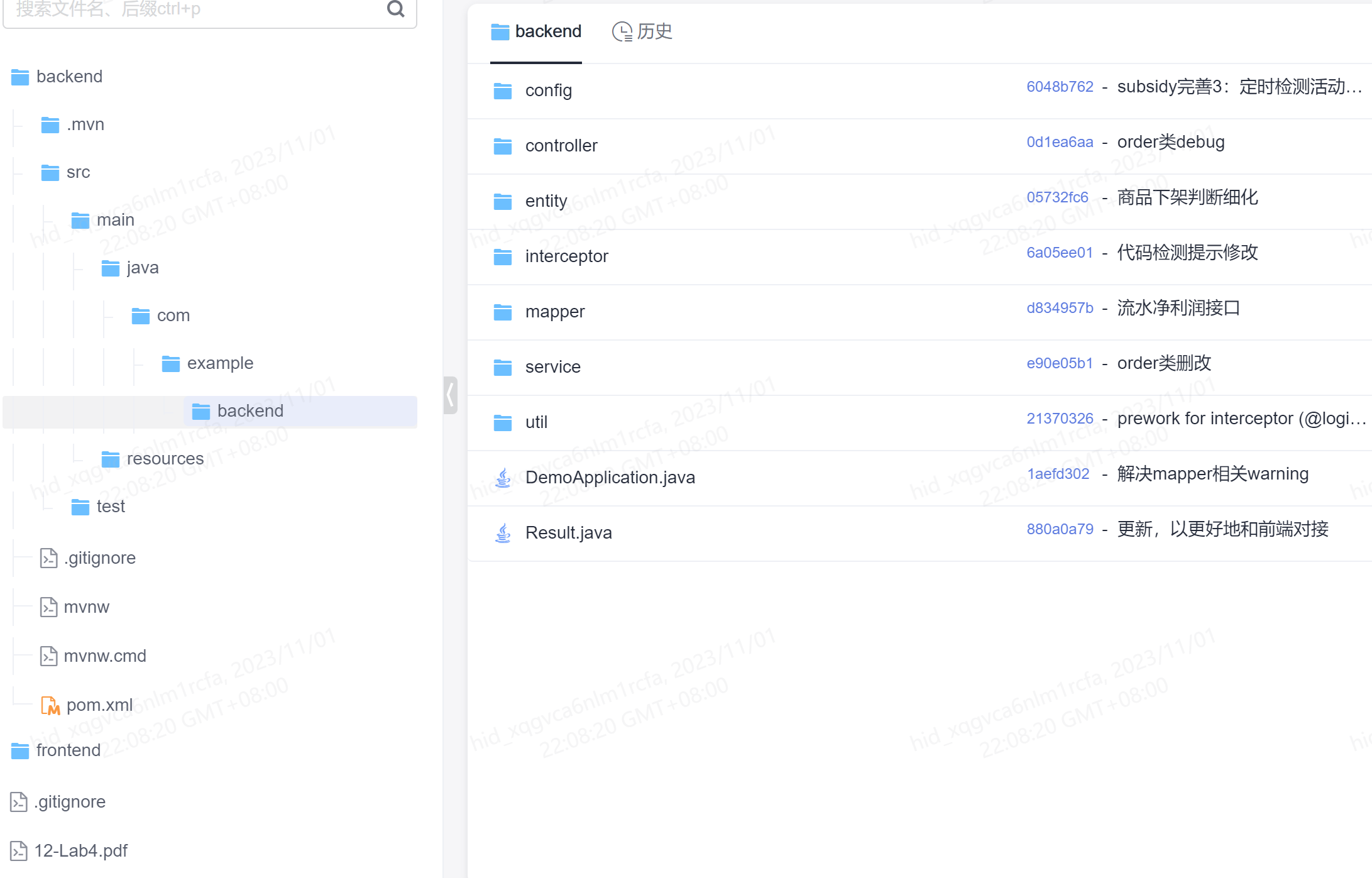This screenshot has width=1372, height=878.
Task: Click the Java icon beside Result.java
Action: click(x=503, y=533)
